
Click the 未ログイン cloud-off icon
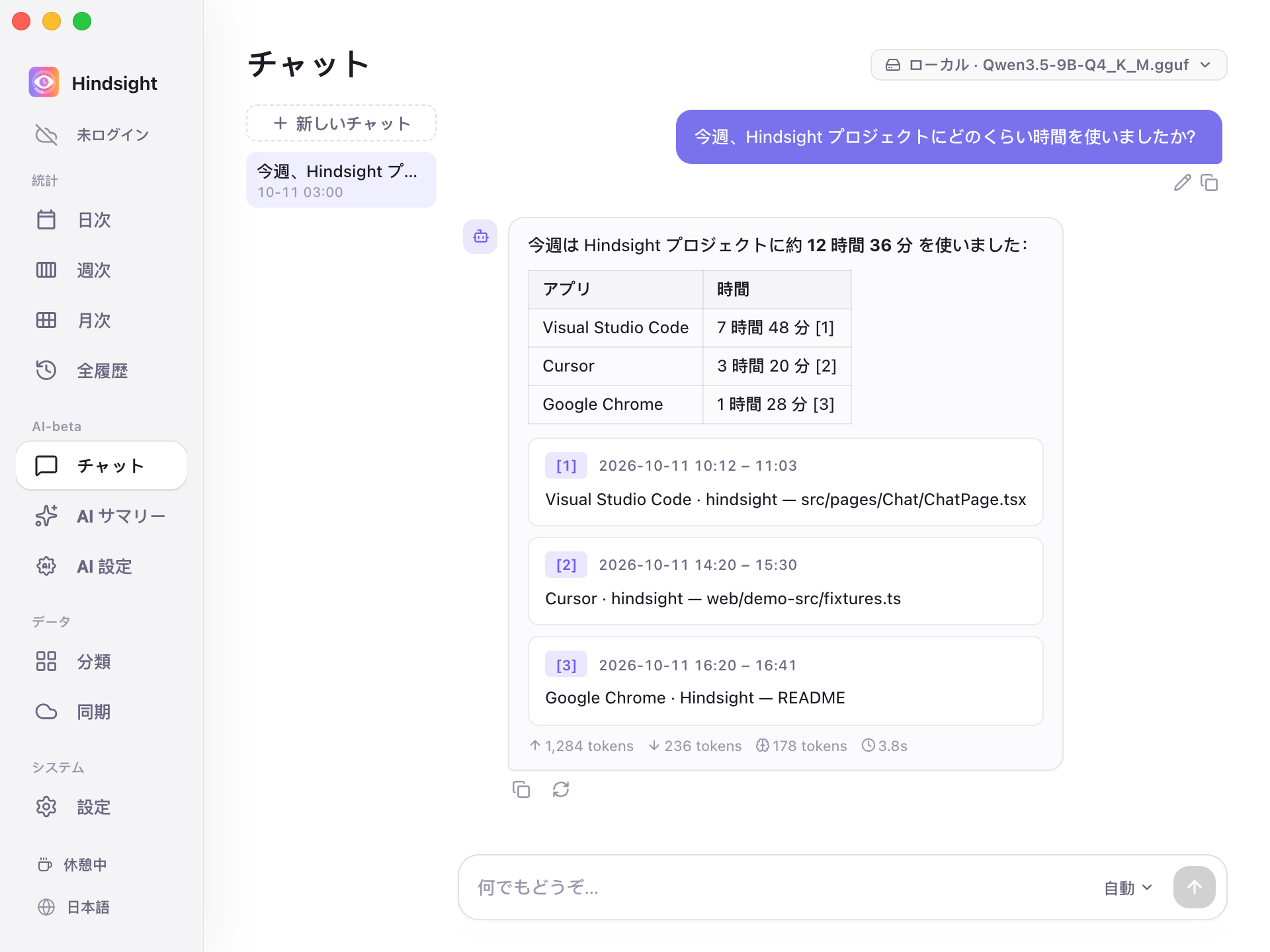point(46,135)
